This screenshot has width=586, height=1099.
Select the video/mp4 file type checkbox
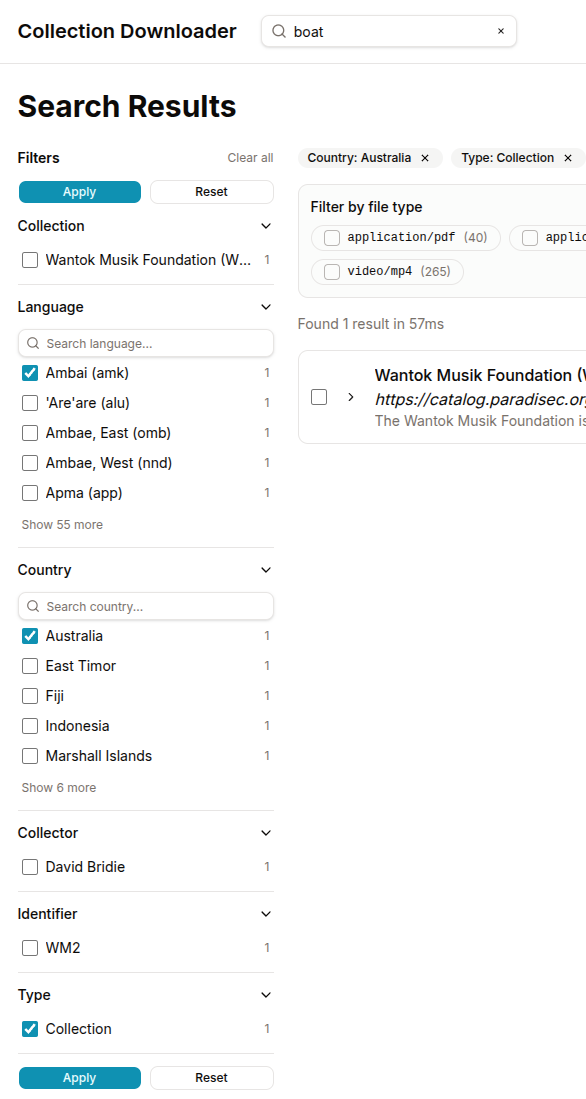tap(332, 272)
